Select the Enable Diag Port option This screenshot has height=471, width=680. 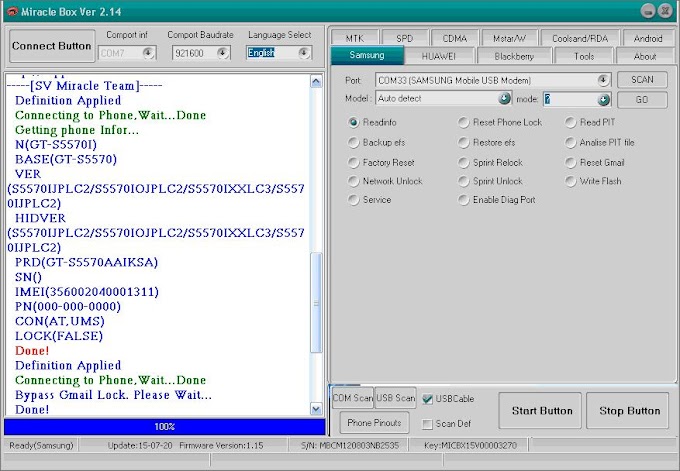[x=464, y=200]
